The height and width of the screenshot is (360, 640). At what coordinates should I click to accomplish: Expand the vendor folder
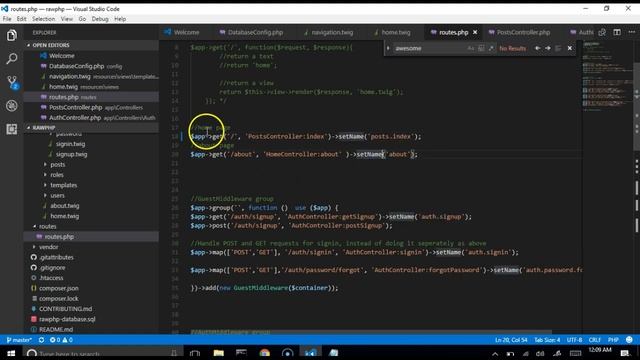(48, 247)
